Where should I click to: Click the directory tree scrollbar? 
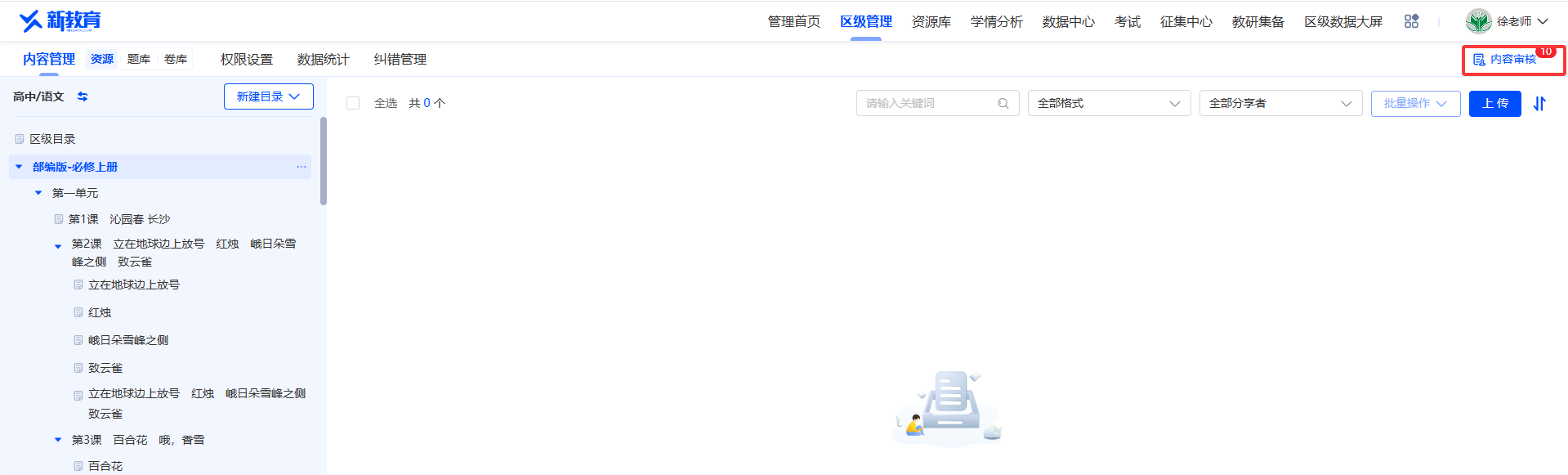[x=324, y=161]
